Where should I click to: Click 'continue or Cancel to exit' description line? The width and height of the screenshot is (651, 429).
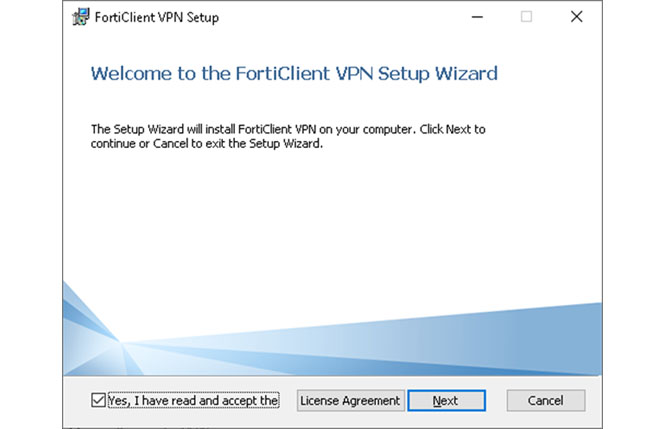207,143
